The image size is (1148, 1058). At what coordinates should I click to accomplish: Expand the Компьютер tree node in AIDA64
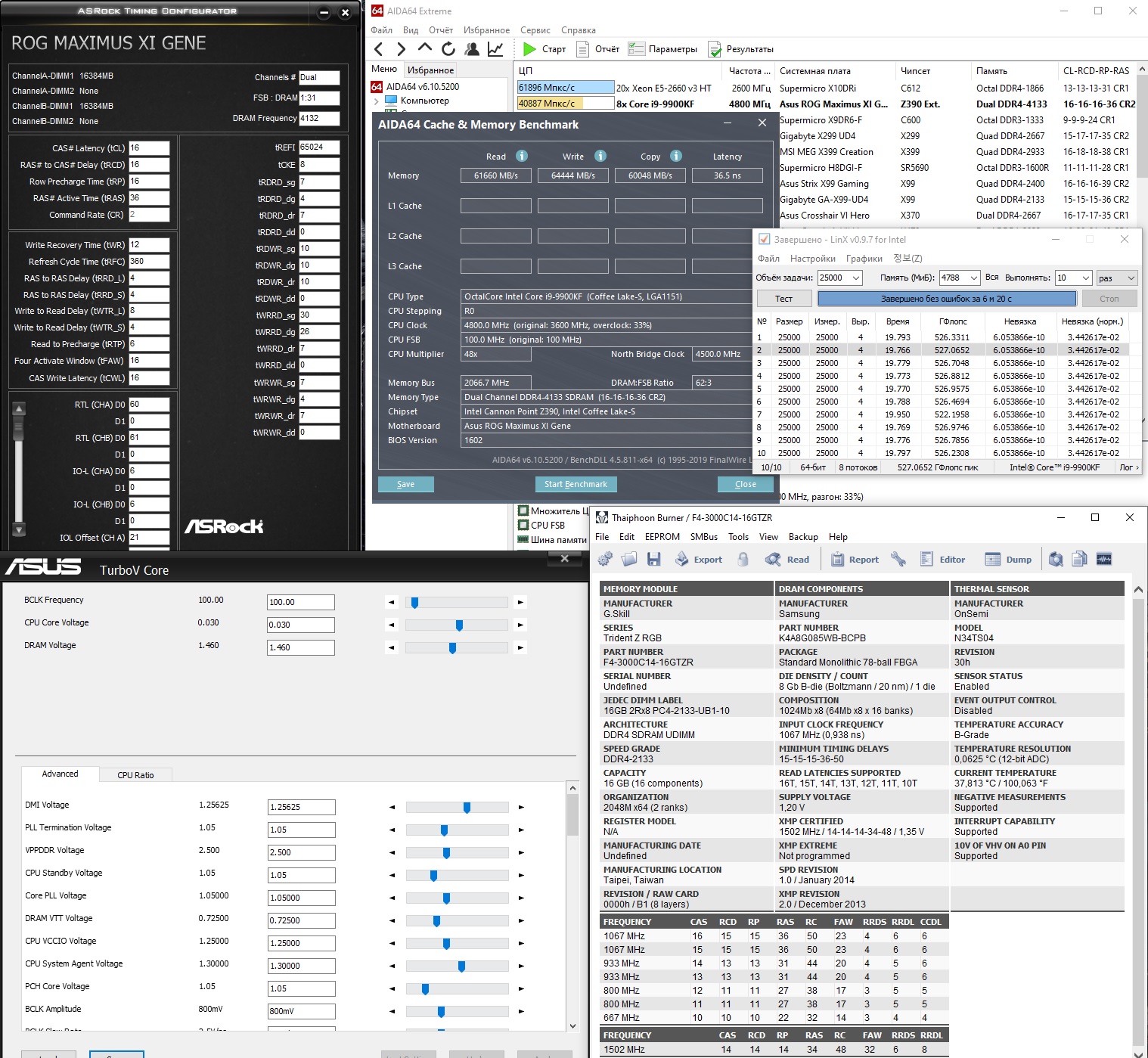click(x=377, y=101)
